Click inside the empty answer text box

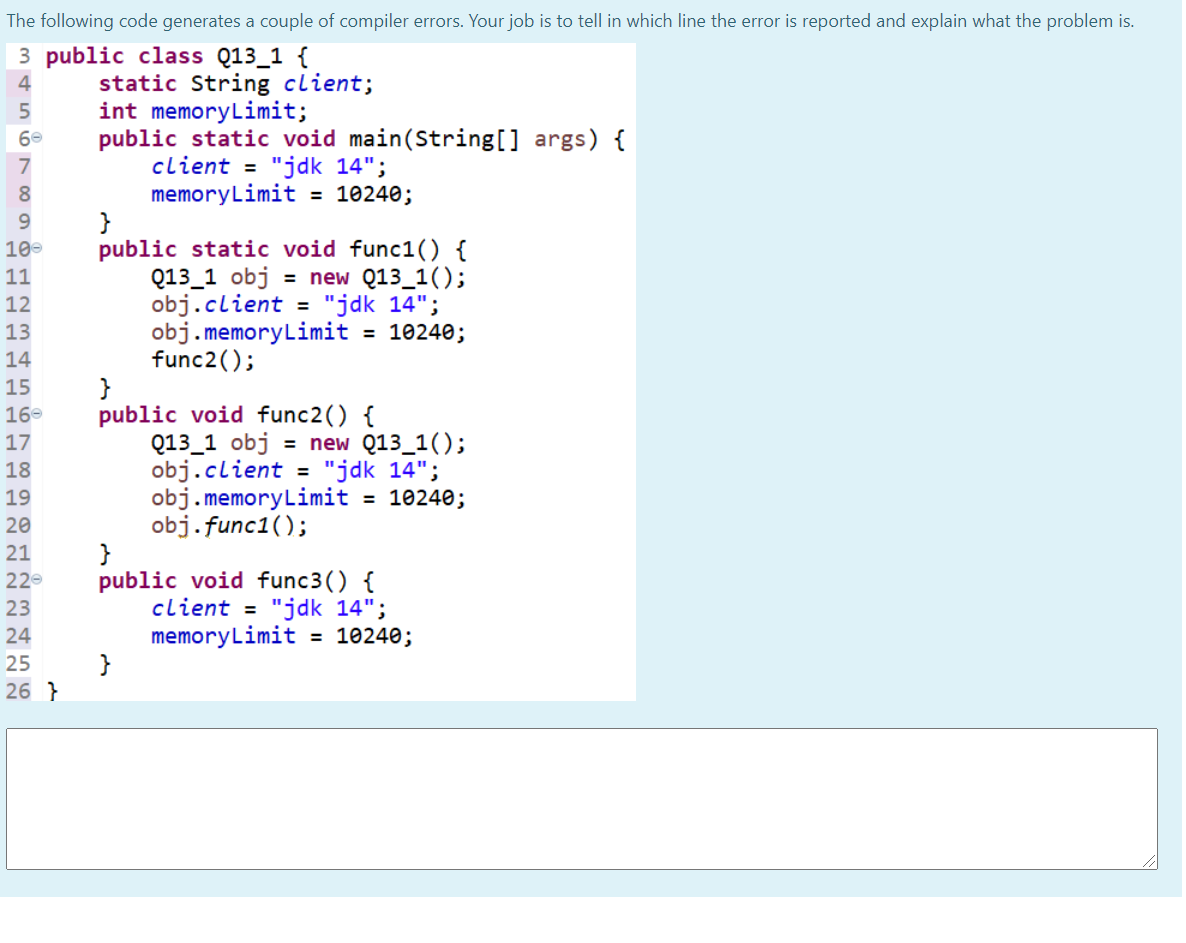[x=581, y=799]
